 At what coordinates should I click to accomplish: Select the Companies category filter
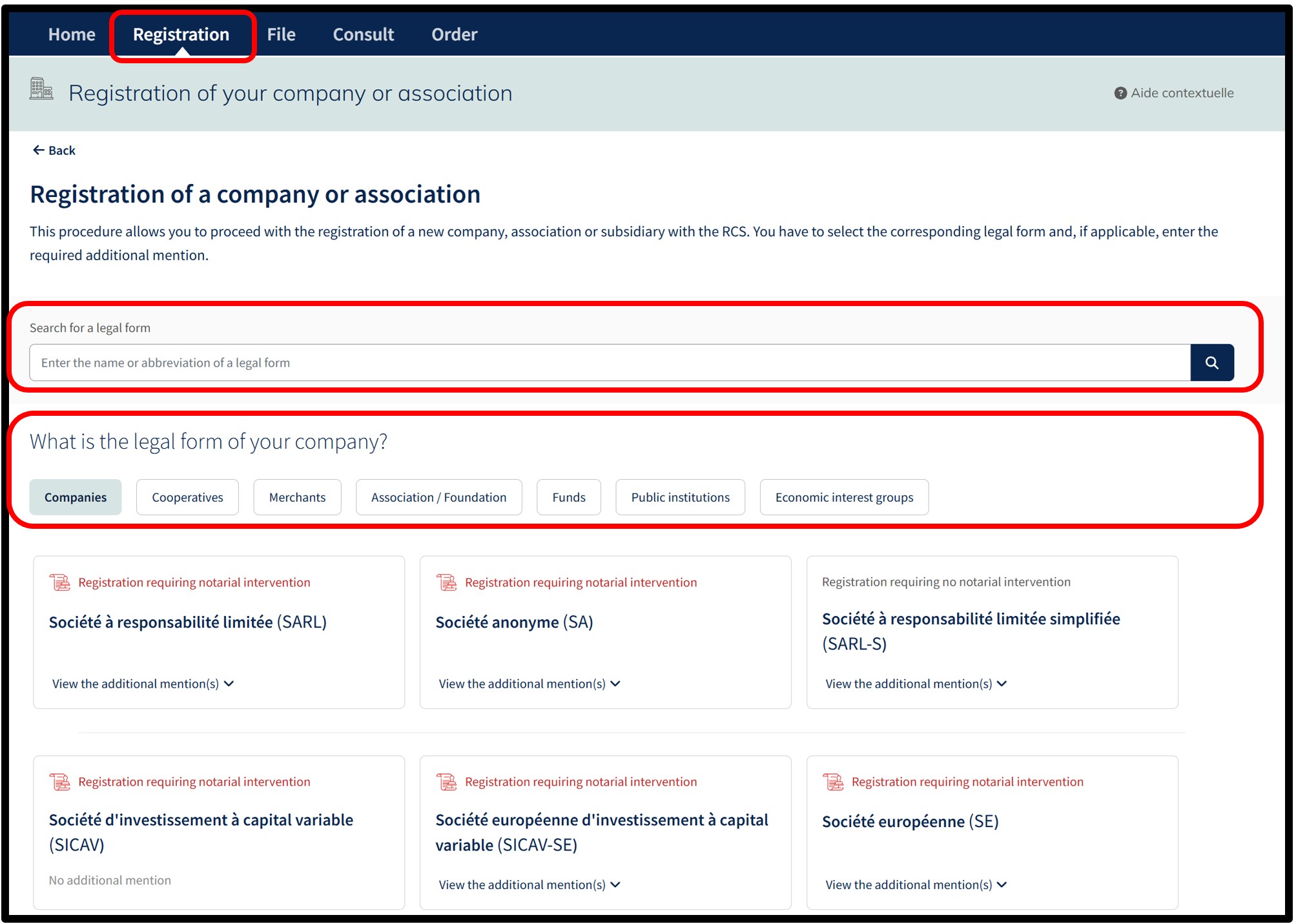coord(76,497)
